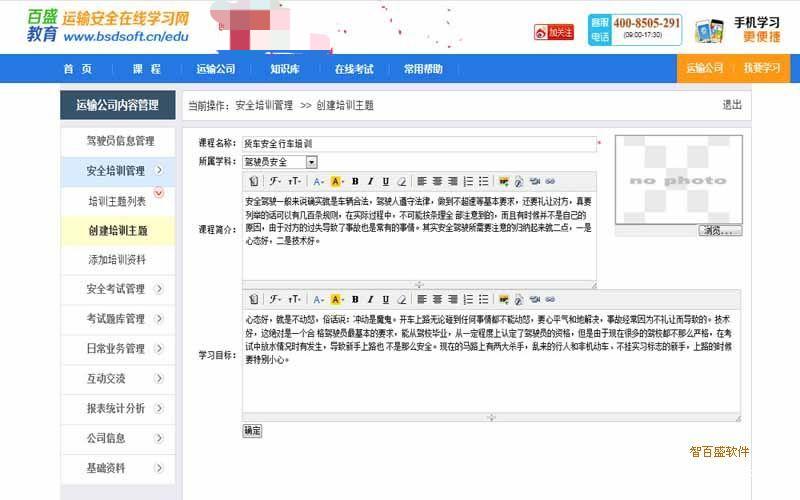The image size is (800, 500).
Task: Click remove-format eraser in 学习目标 editor
Action: click(402, 299)
